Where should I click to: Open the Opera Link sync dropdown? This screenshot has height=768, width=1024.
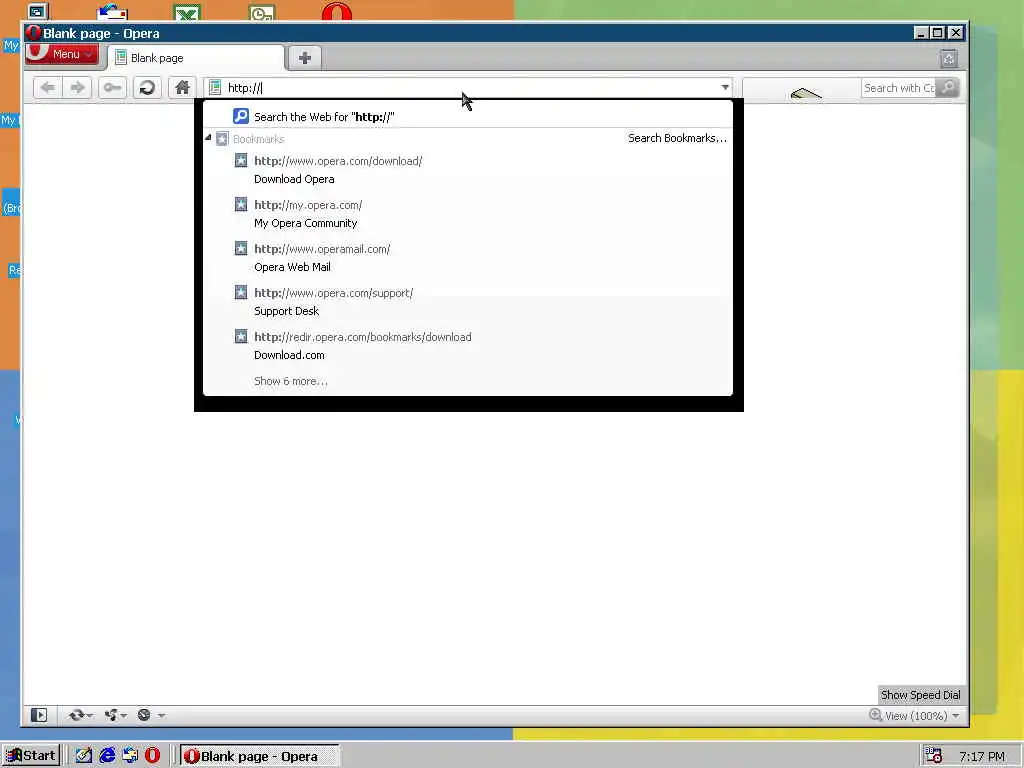[x=80, y=715]
